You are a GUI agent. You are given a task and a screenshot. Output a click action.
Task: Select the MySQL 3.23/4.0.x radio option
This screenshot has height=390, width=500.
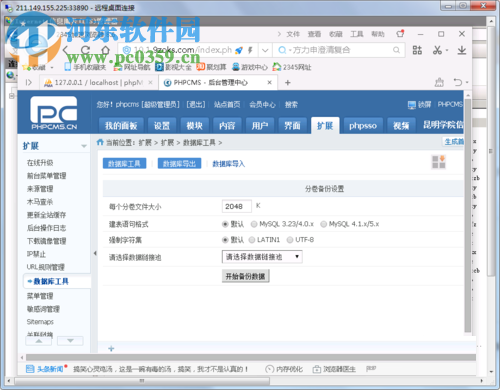click(254, 224)
